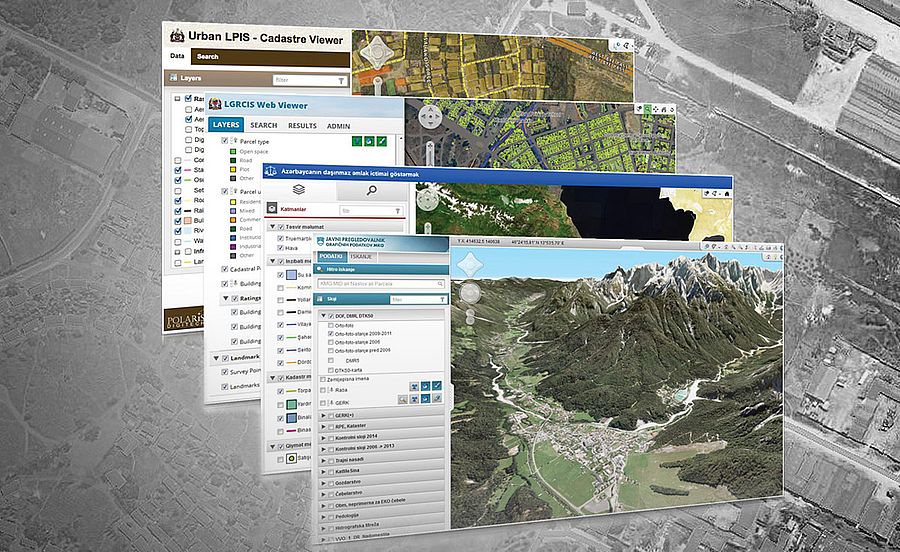Click the magnifier search icon in Azerbaijani viewer
This screenshot has height=552, width=900.
pyautogui.click(x=370, y=189)
